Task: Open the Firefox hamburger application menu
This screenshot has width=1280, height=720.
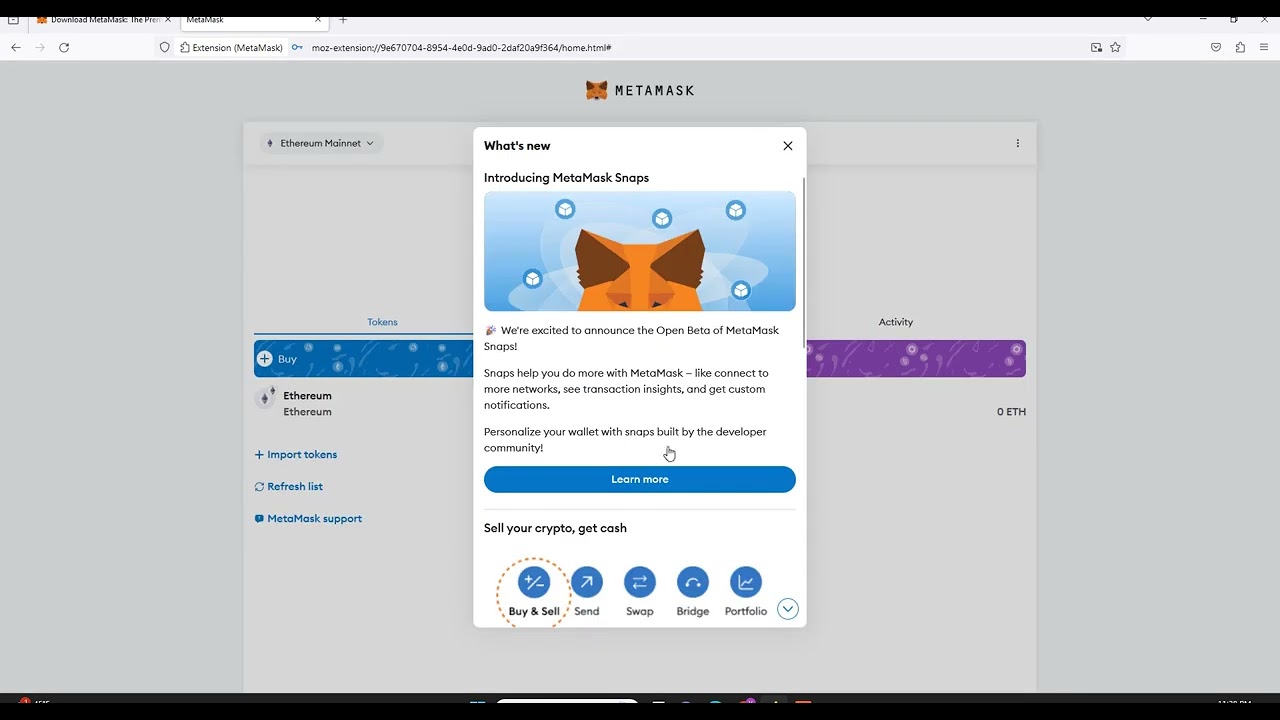Action: (1264, 47)
